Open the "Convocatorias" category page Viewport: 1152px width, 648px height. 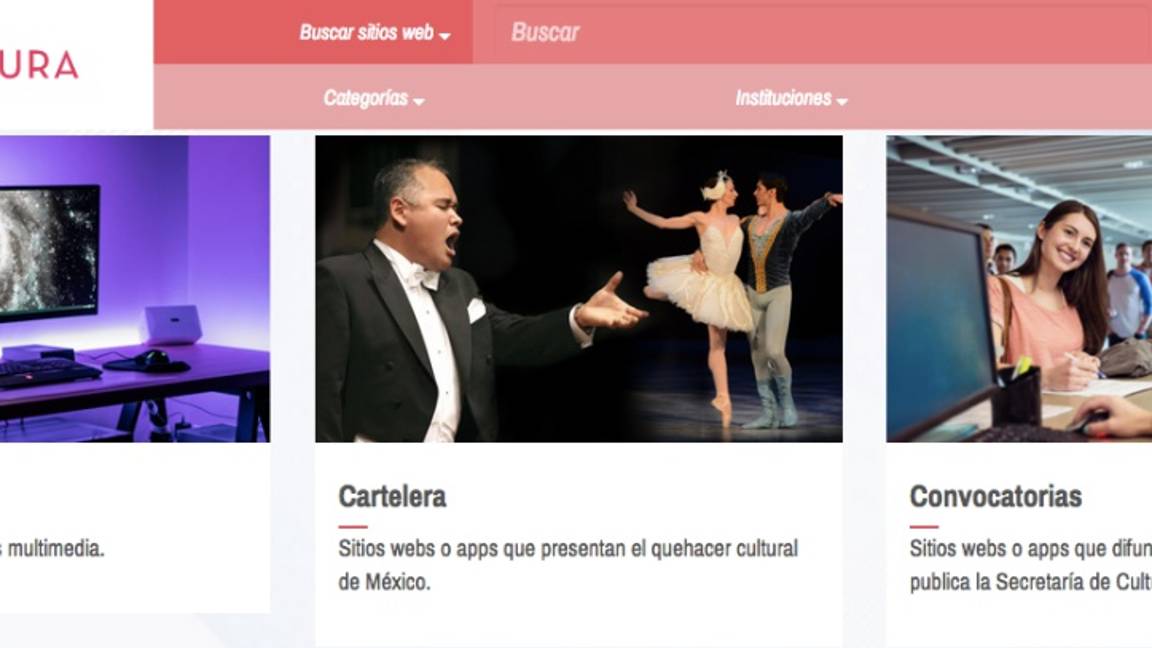click(997, 495)
